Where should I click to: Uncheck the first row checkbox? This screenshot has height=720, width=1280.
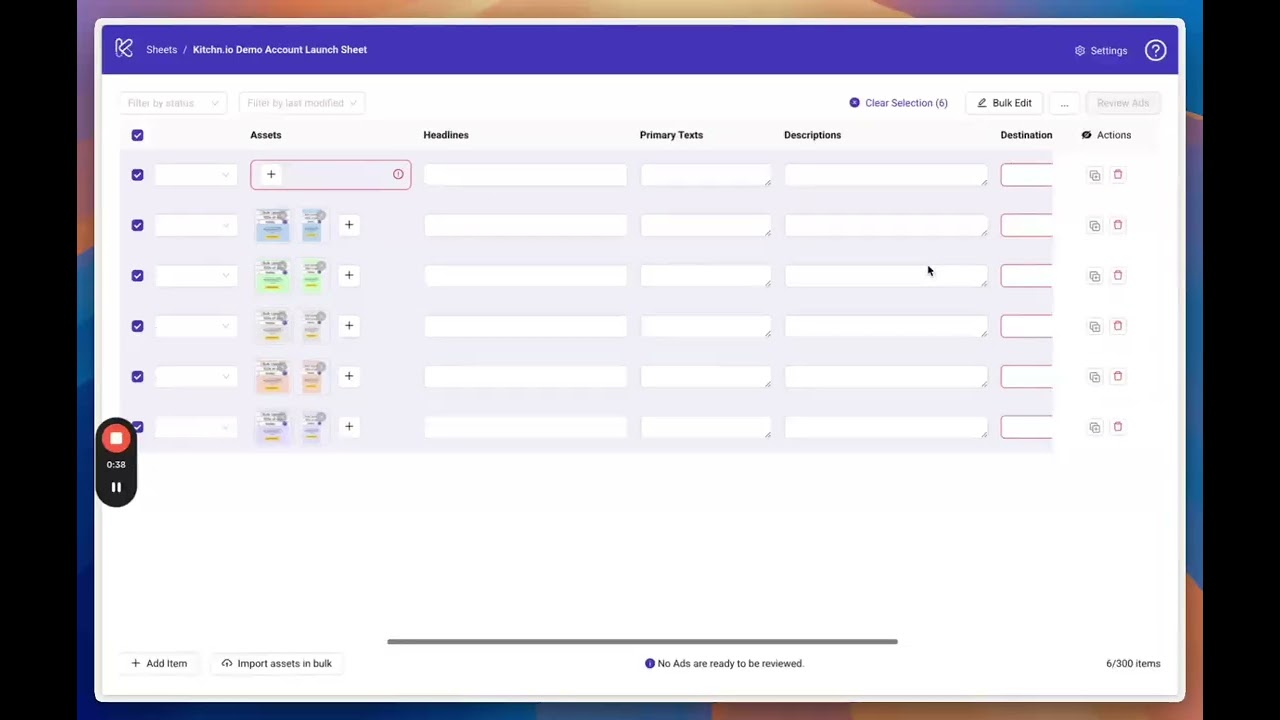137,175
